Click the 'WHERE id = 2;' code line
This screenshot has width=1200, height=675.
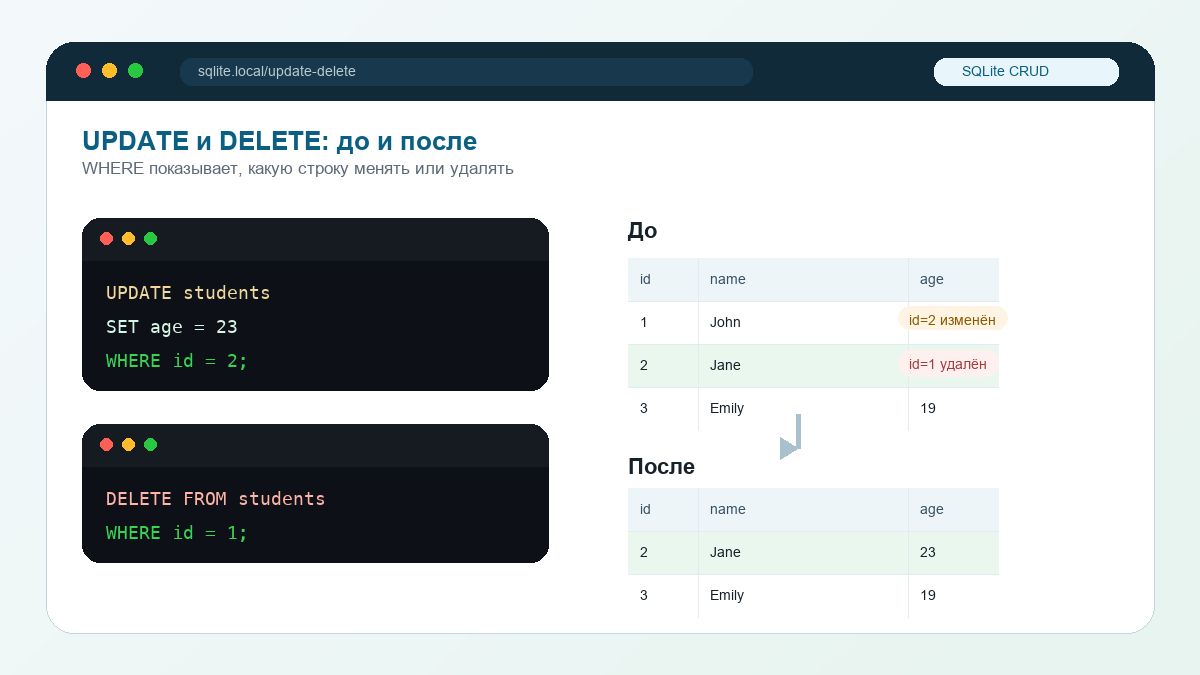(177, 361)
